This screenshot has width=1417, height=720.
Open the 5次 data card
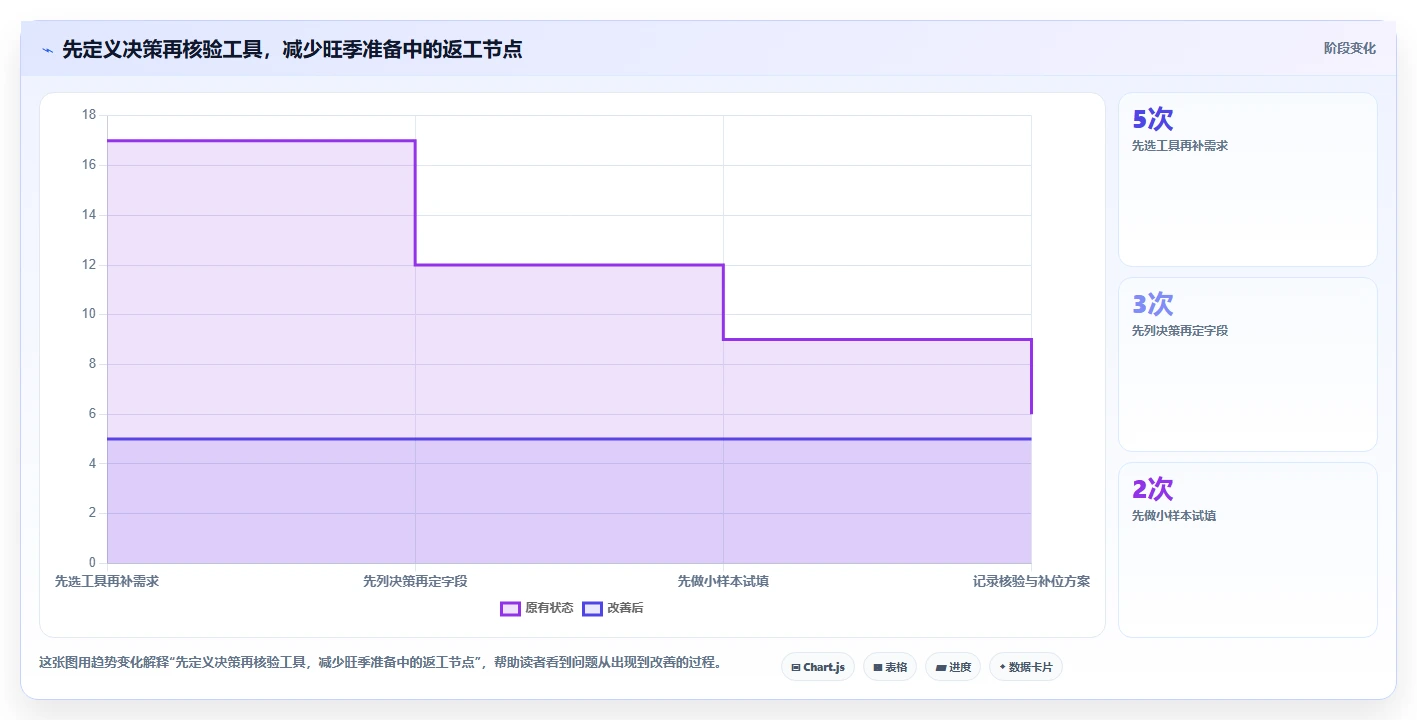[1247, 180]
